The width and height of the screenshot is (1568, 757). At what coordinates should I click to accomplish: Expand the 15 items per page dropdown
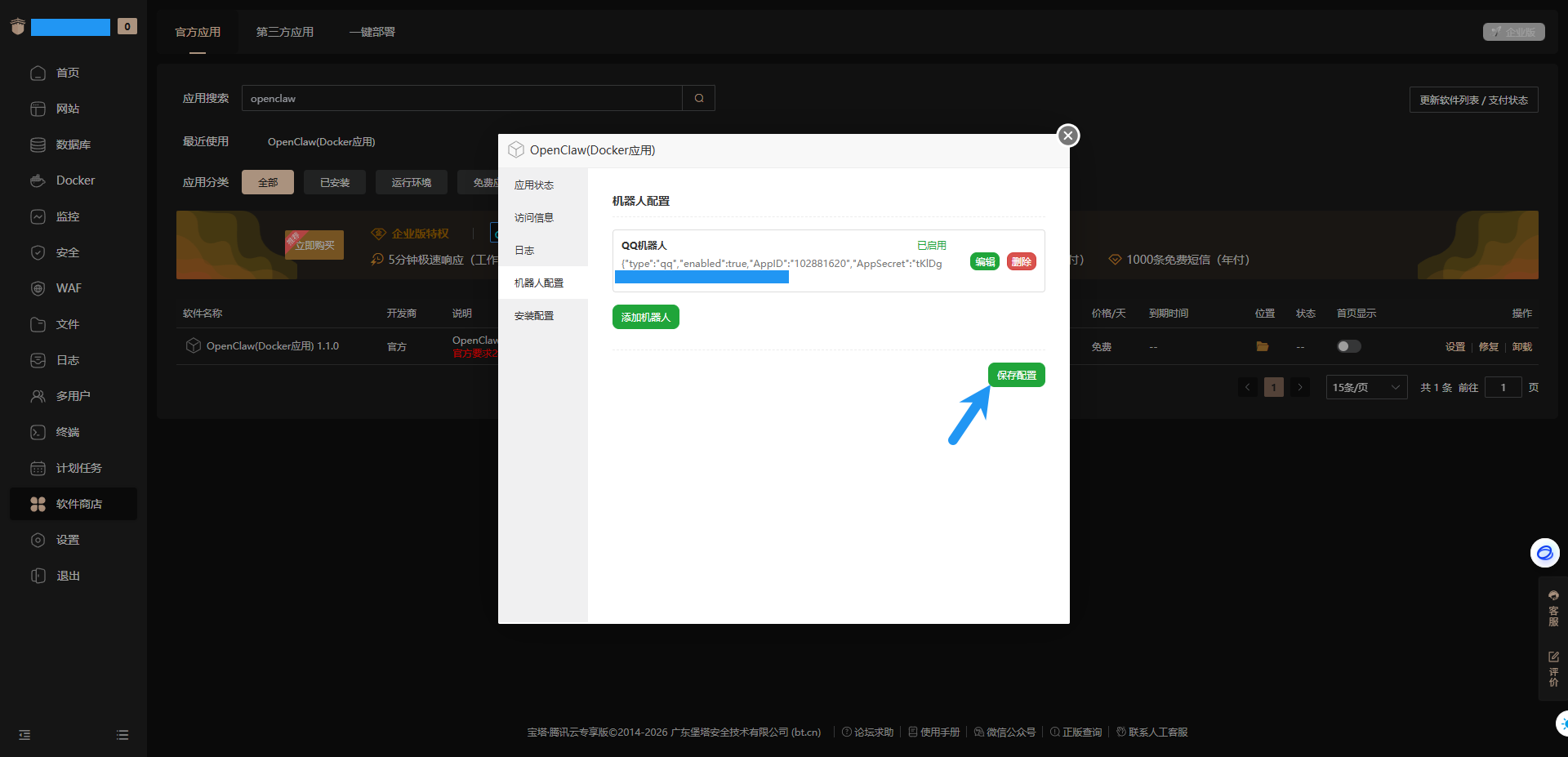coord(1366,387)
